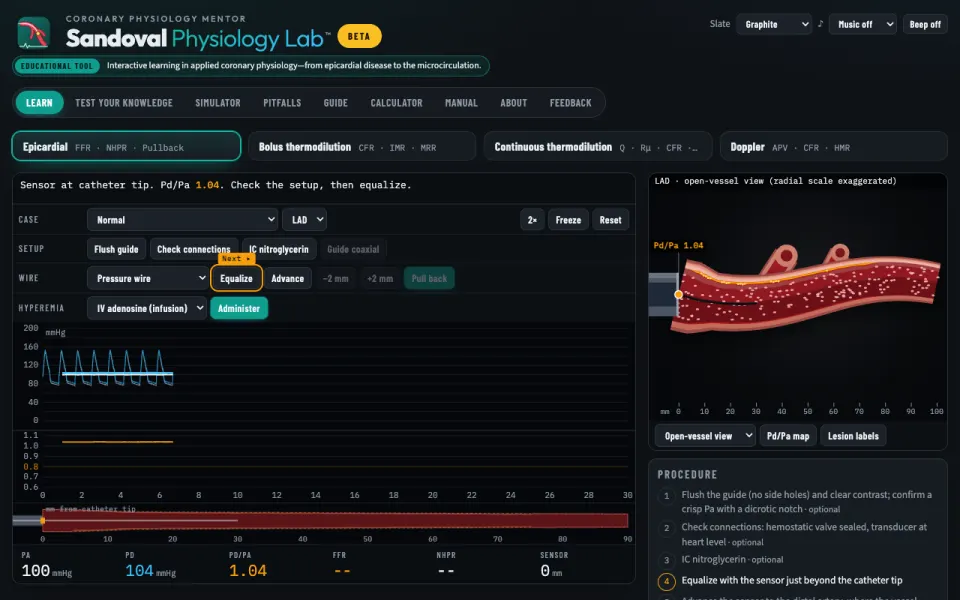960x600 pixels.
Task: Click the BETA badge
Action: tap(359, 36)
